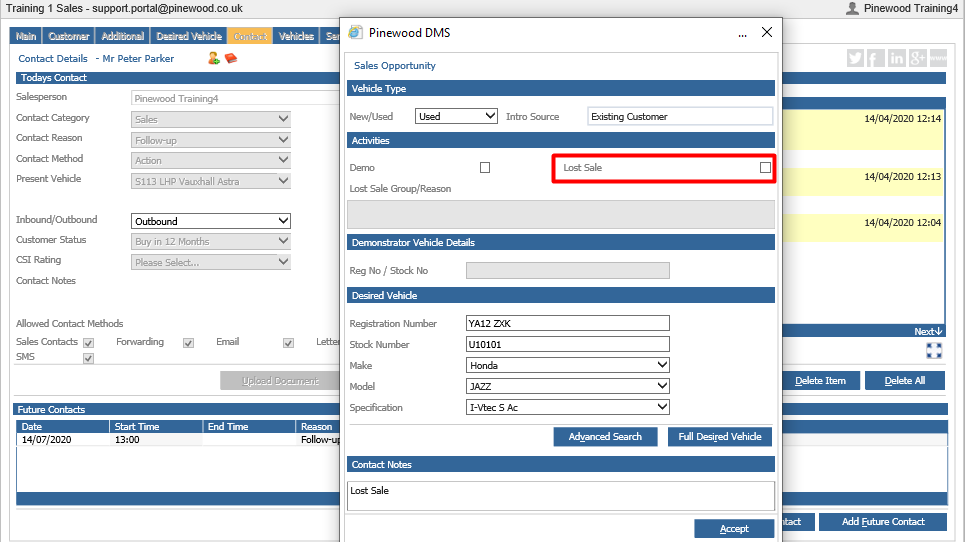The height and width of the screenshot is (542, 965).
Task: Open the CSI Rating dropdown
Action: [210, 261]
